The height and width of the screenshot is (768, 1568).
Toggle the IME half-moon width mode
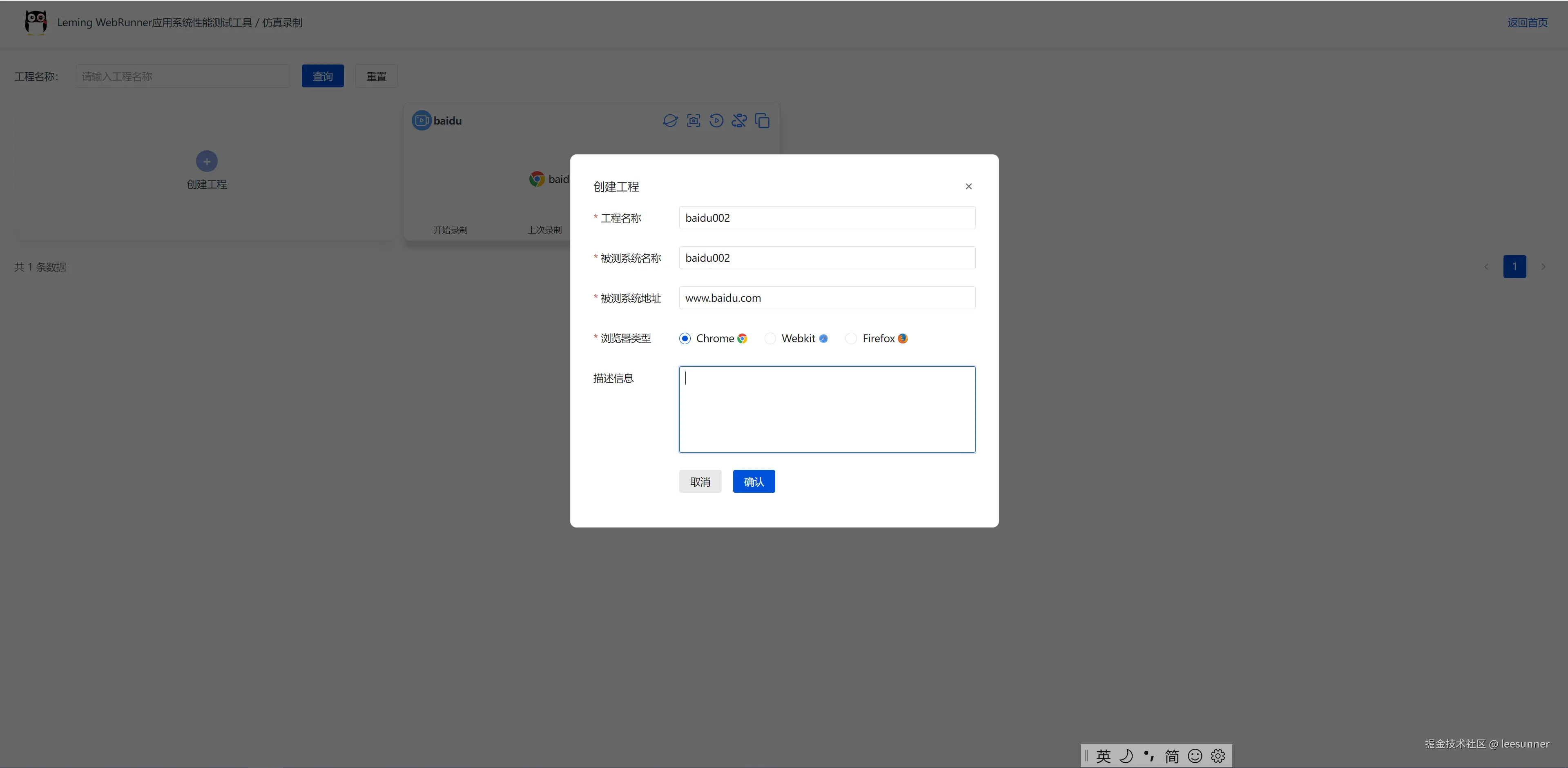[x=1126, y=756]
